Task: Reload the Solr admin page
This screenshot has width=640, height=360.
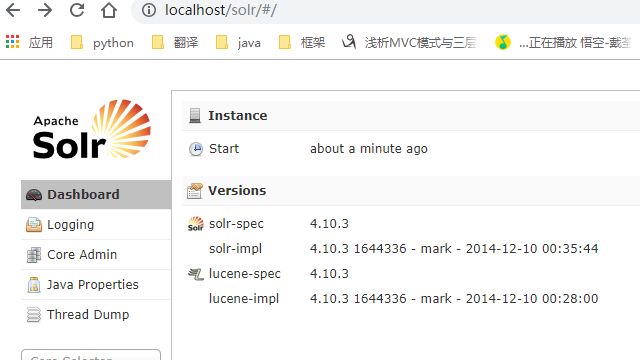Action: [77, 10]
